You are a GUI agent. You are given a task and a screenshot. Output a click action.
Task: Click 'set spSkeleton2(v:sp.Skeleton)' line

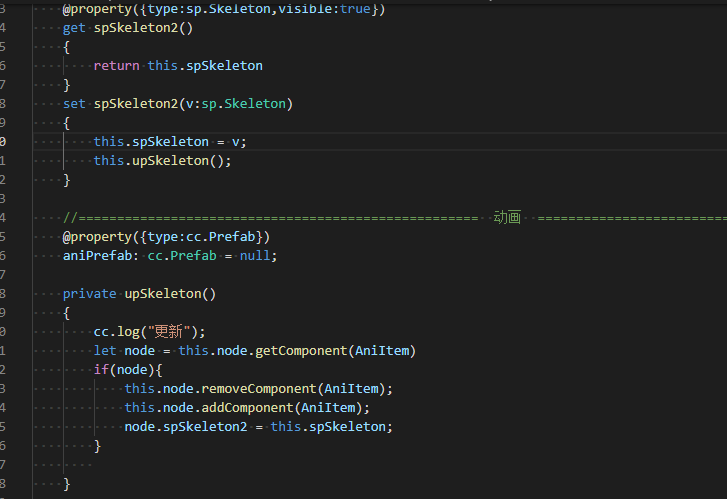point(178,104)
